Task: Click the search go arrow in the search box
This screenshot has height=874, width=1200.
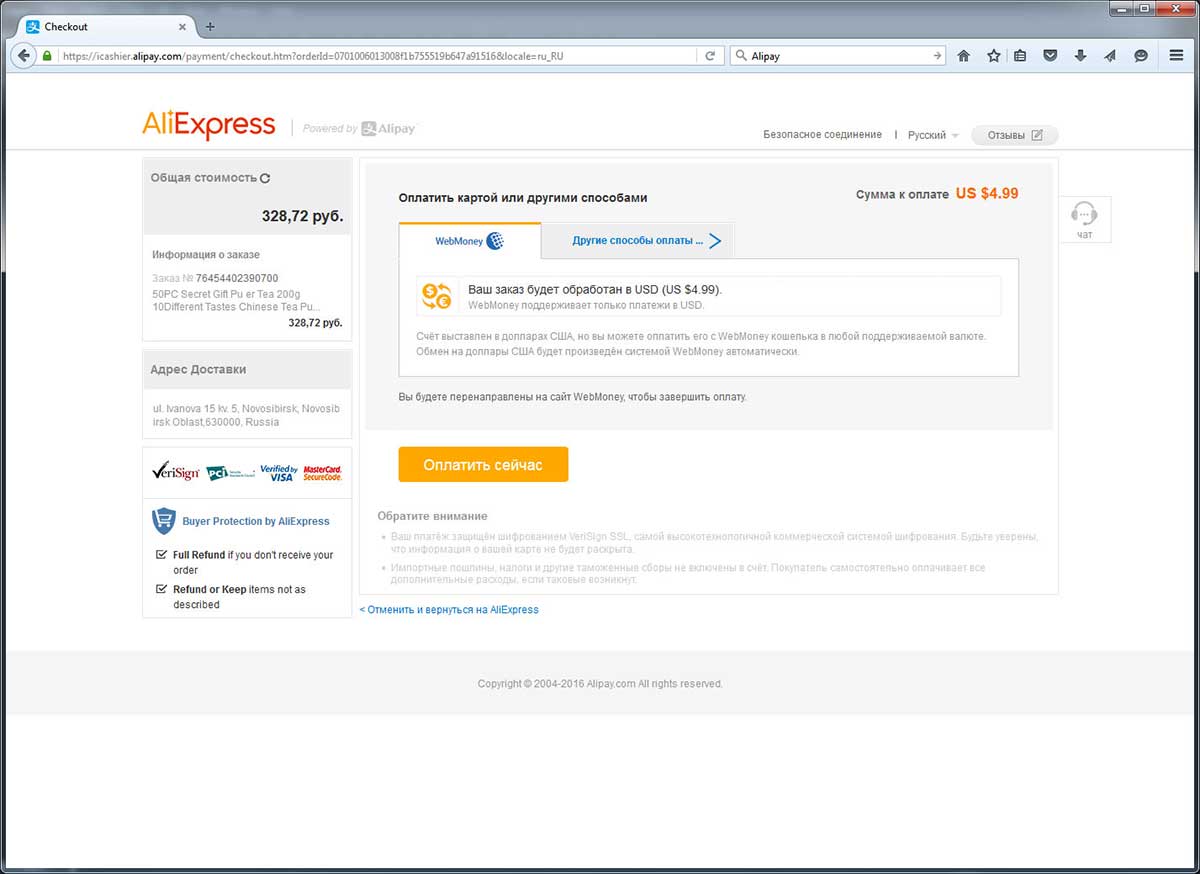Action: pos(937,56)
